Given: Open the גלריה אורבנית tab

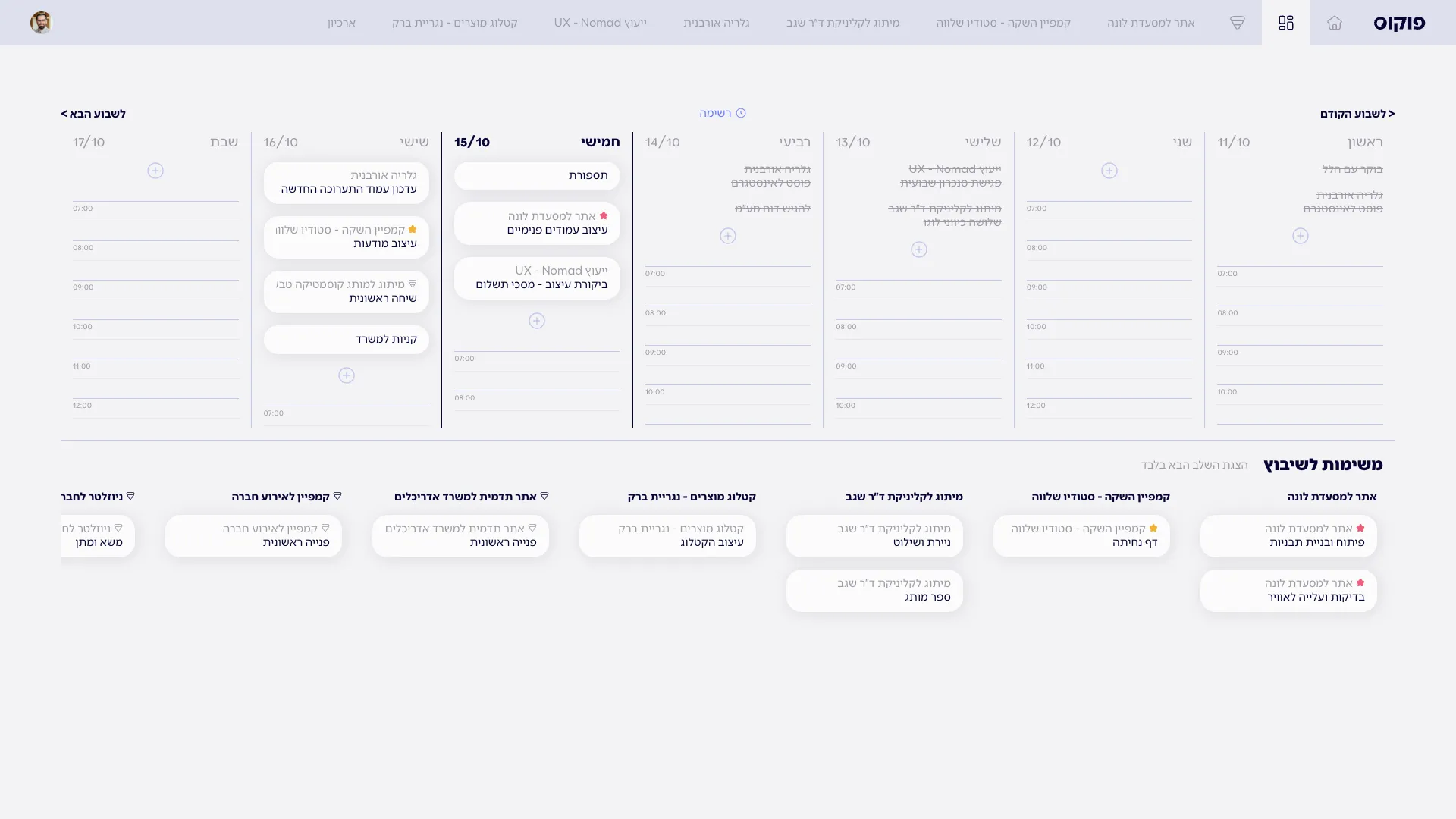Looking at the screenshot, I should pos(717,23).
